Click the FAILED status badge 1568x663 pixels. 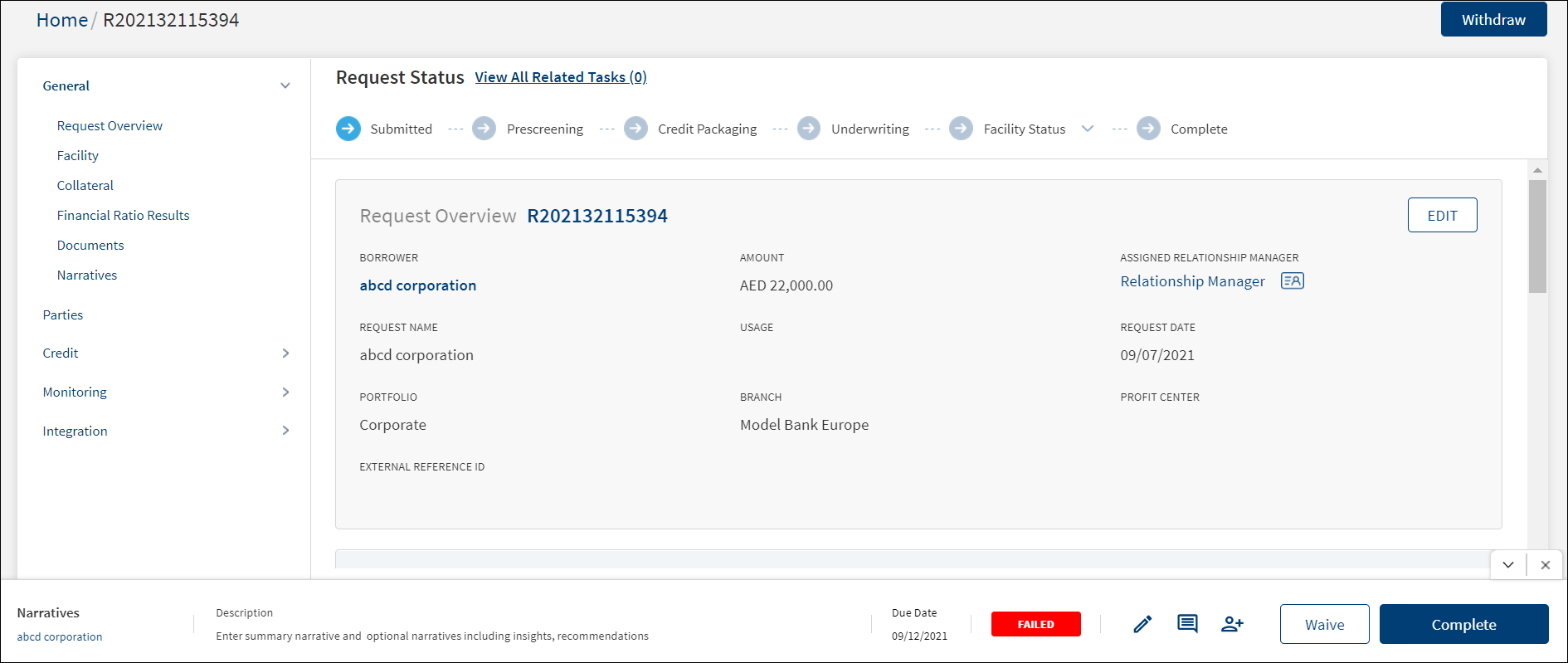click(1036, 624)
